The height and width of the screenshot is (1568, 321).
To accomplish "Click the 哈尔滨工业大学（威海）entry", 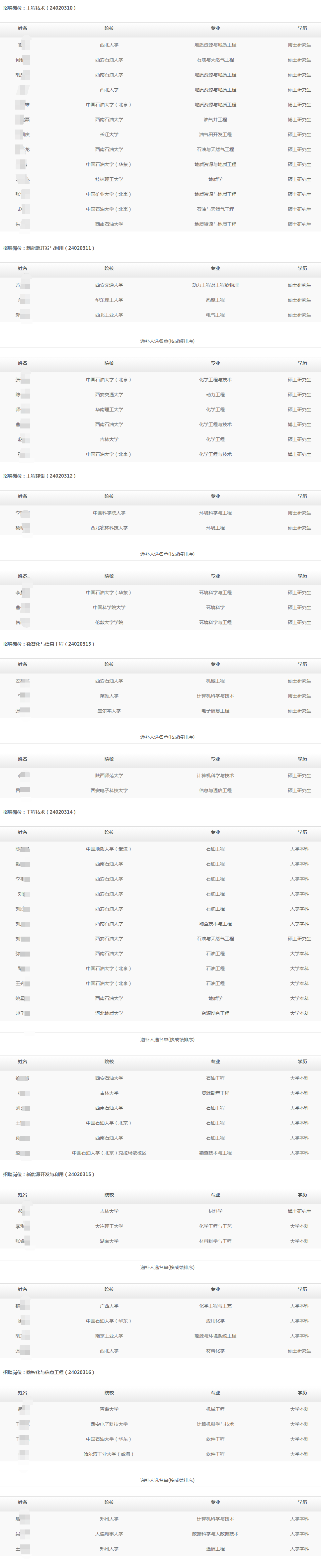I will coord(109,1454).
